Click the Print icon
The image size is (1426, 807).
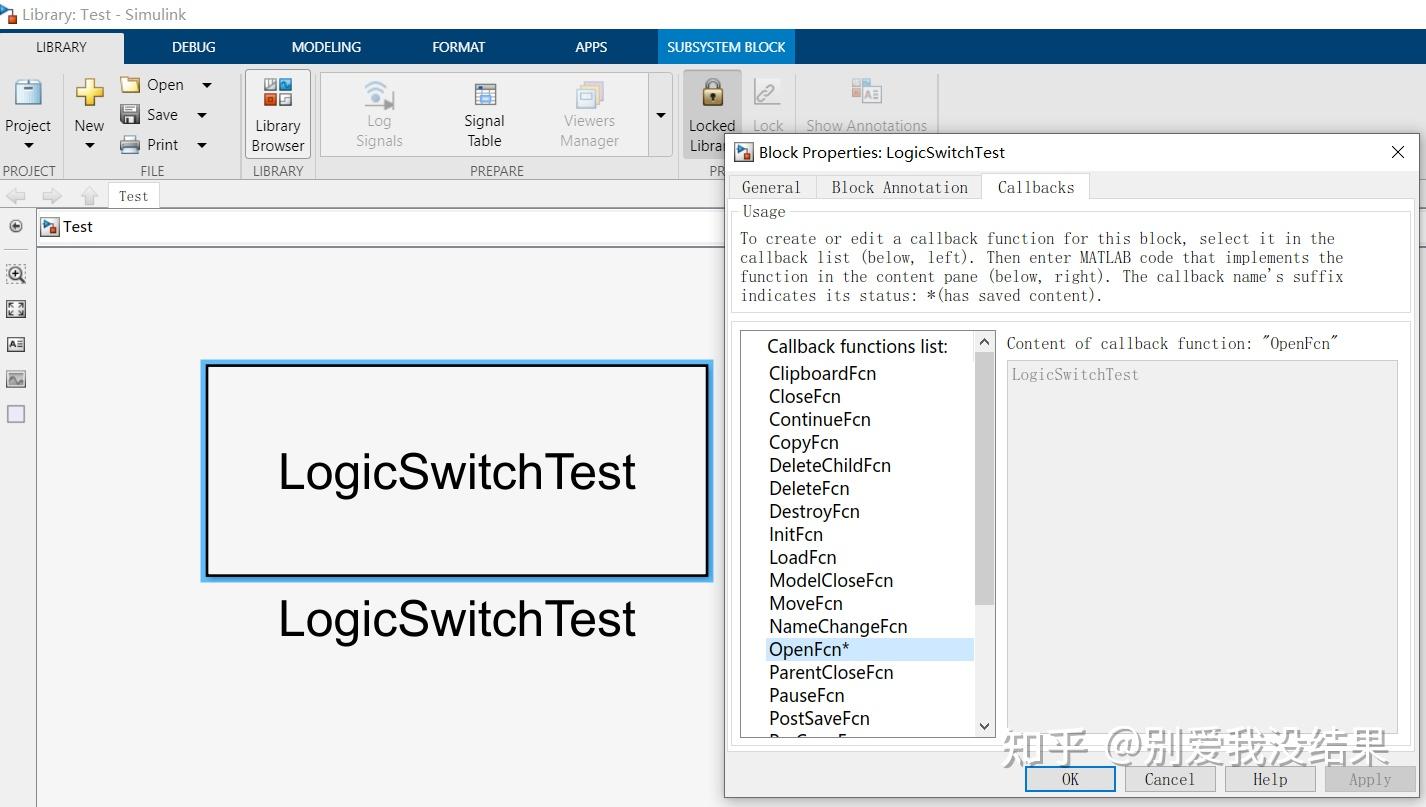coord(130,144)
